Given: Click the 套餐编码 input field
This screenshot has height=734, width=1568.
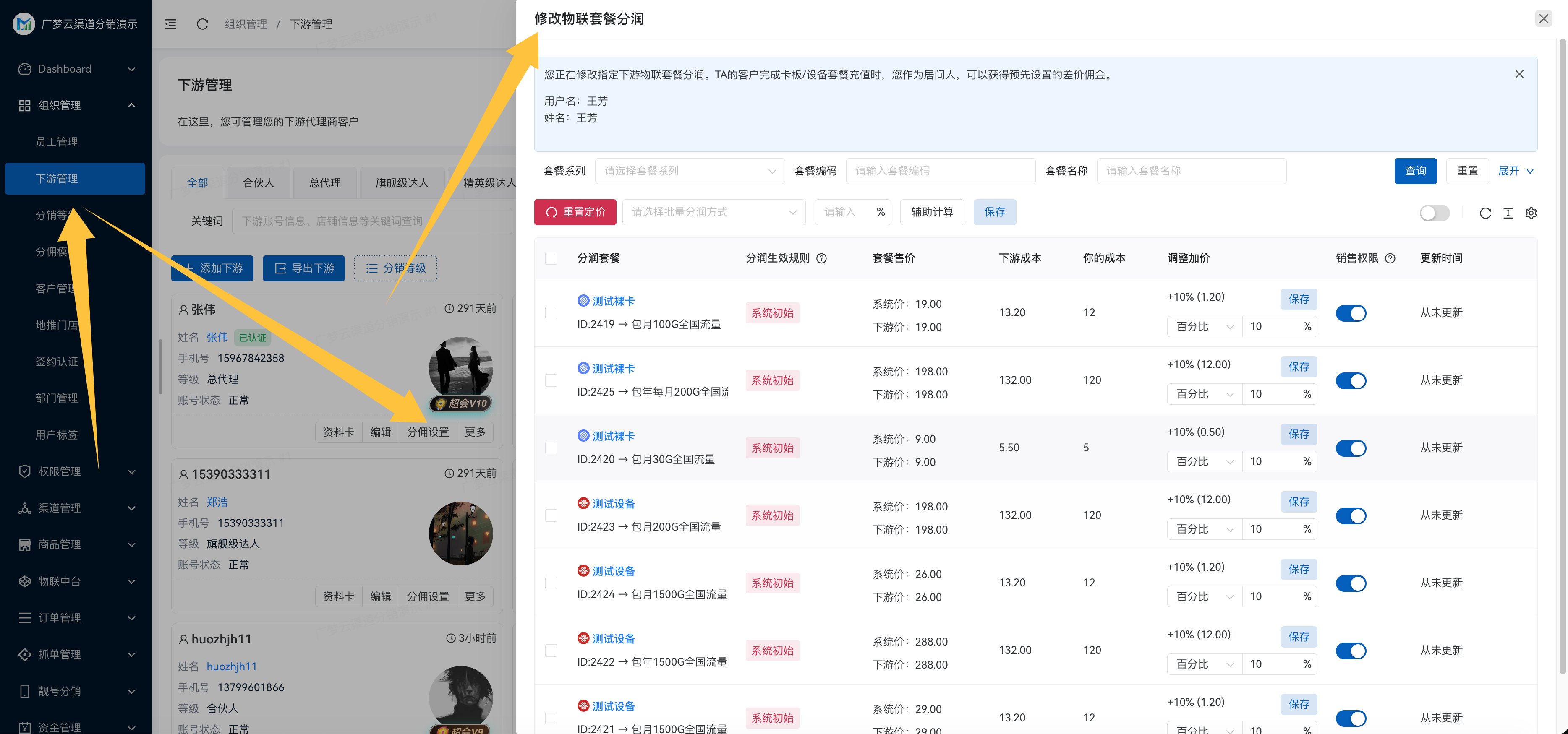Looking at the screenshot, I should 940,171.
